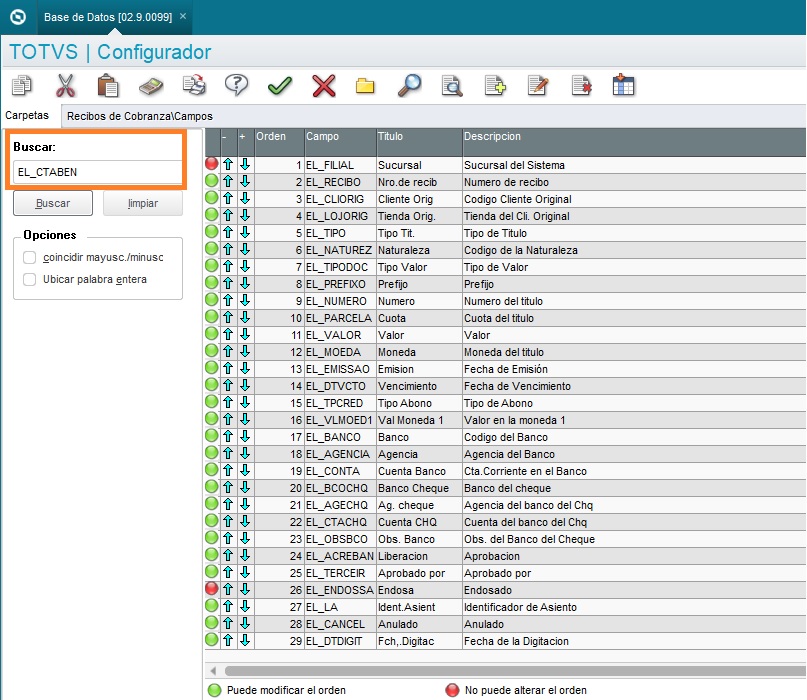Move EL_MOEDA row down with arrow

(x=245, y=352)
